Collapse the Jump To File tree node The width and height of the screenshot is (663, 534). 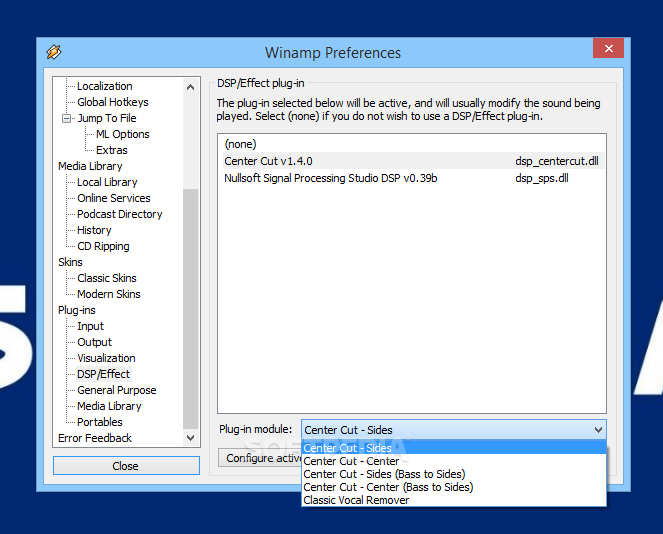click(x=66, y=118)
